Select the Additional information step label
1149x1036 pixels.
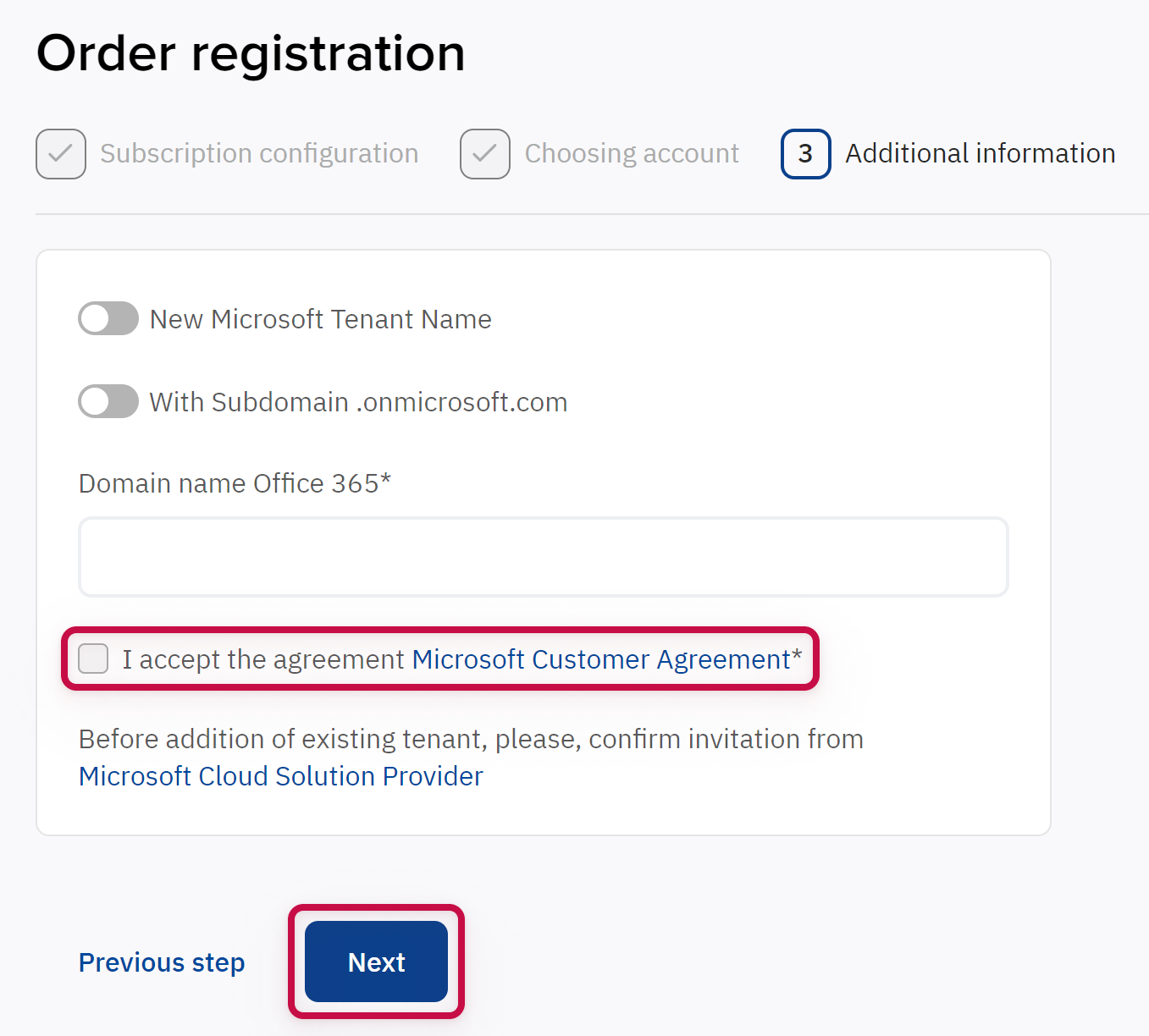(x=980, y=154)
